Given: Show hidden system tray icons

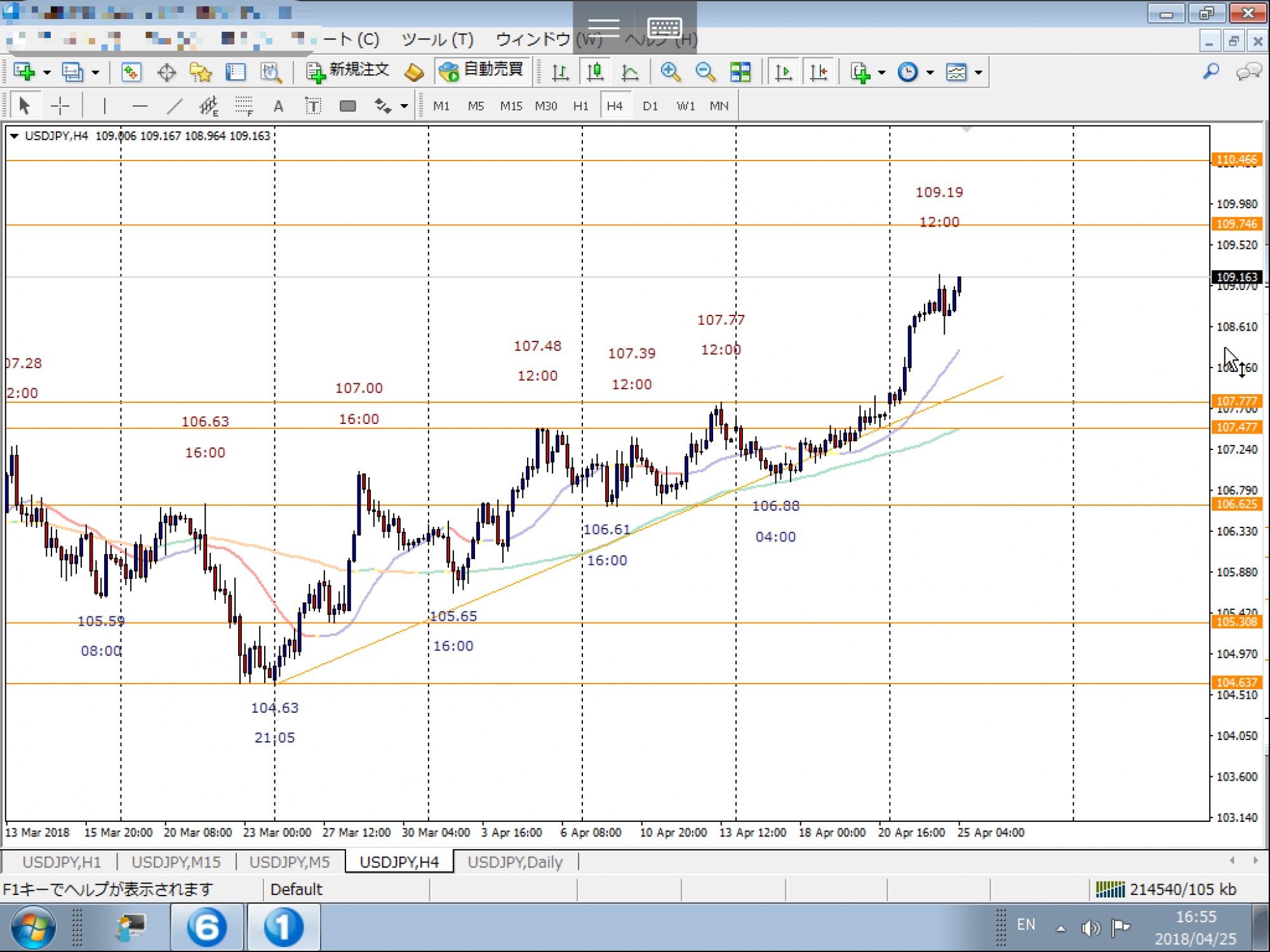Looking at the screenshot, I should [1060, 929].
